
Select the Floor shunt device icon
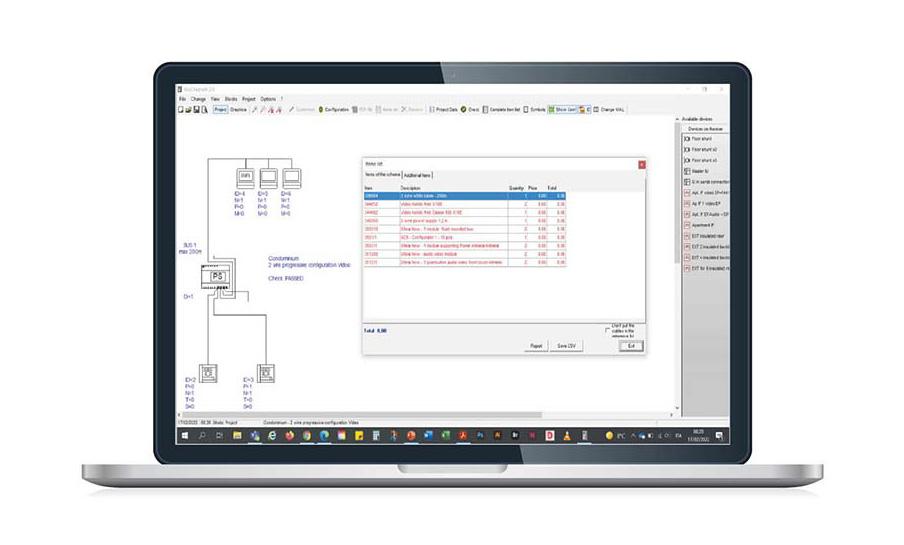coord(688,138)
